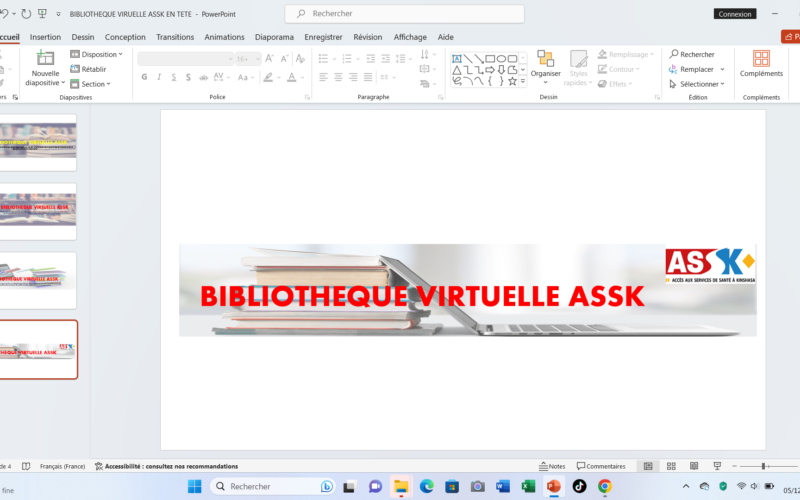Click the text highlight color swatch
800x500 pixels.
(268, 77)
